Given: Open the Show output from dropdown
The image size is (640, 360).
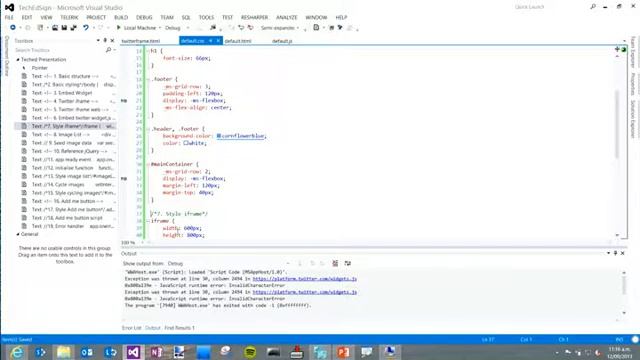Looking at the screenshot, I should click(287, 263).
